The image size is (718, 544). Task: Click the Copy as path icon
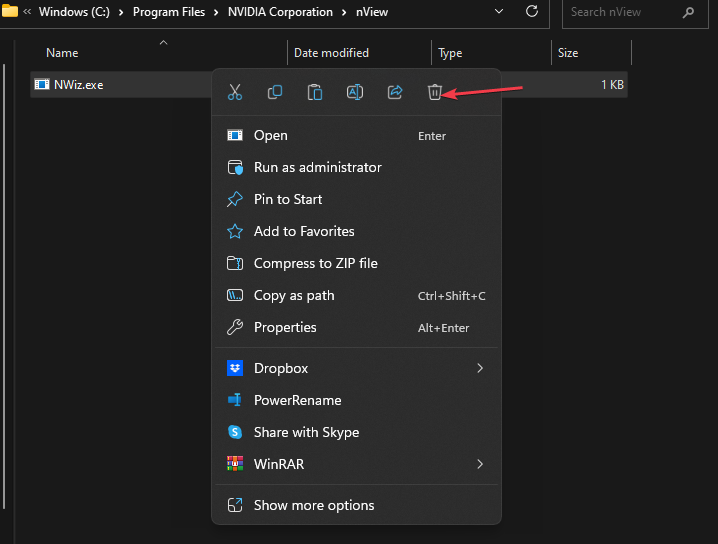point(235,295)
